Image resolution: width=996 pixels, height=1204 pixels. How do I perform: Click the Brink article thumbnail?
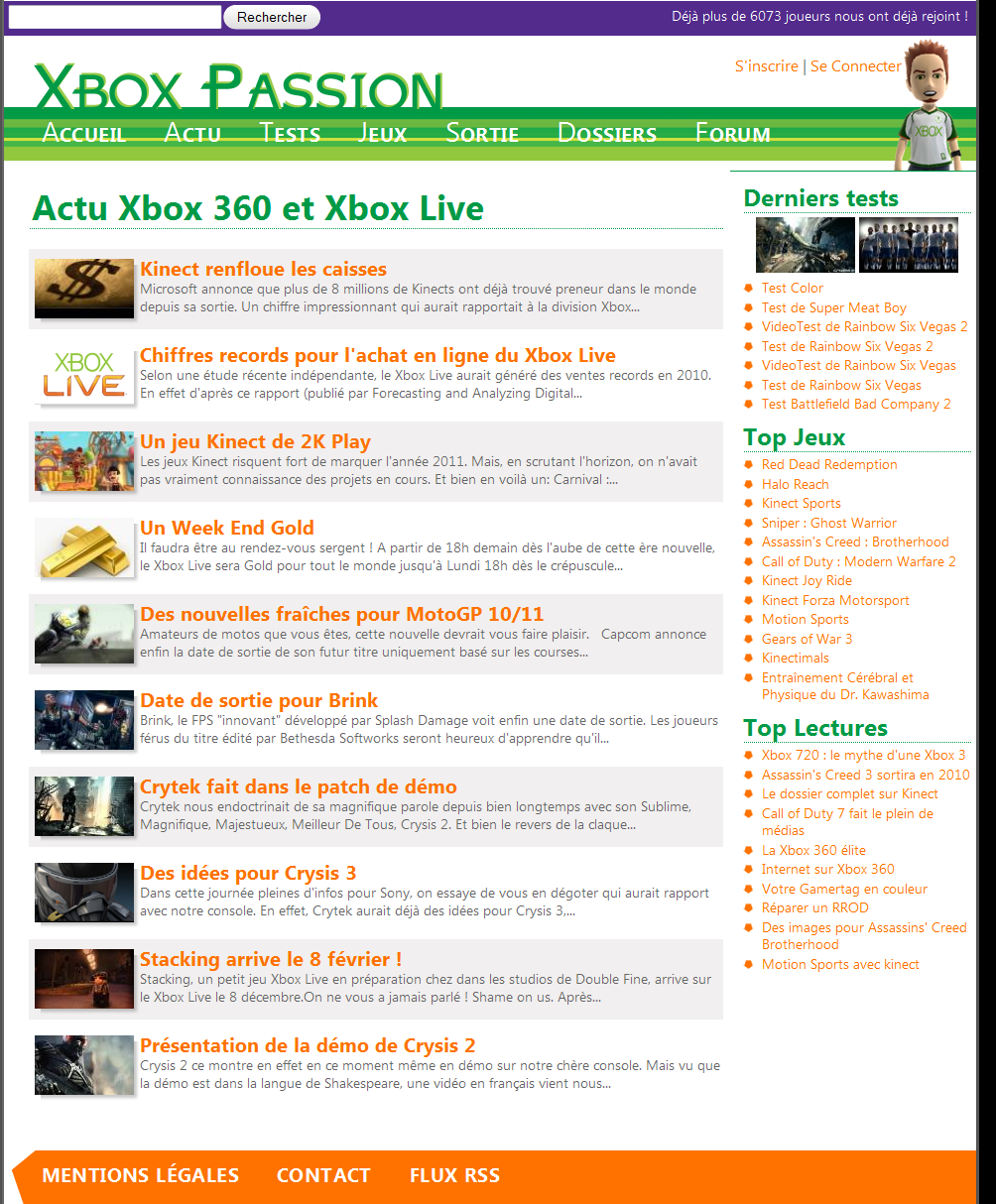click(x=84, y=720)
